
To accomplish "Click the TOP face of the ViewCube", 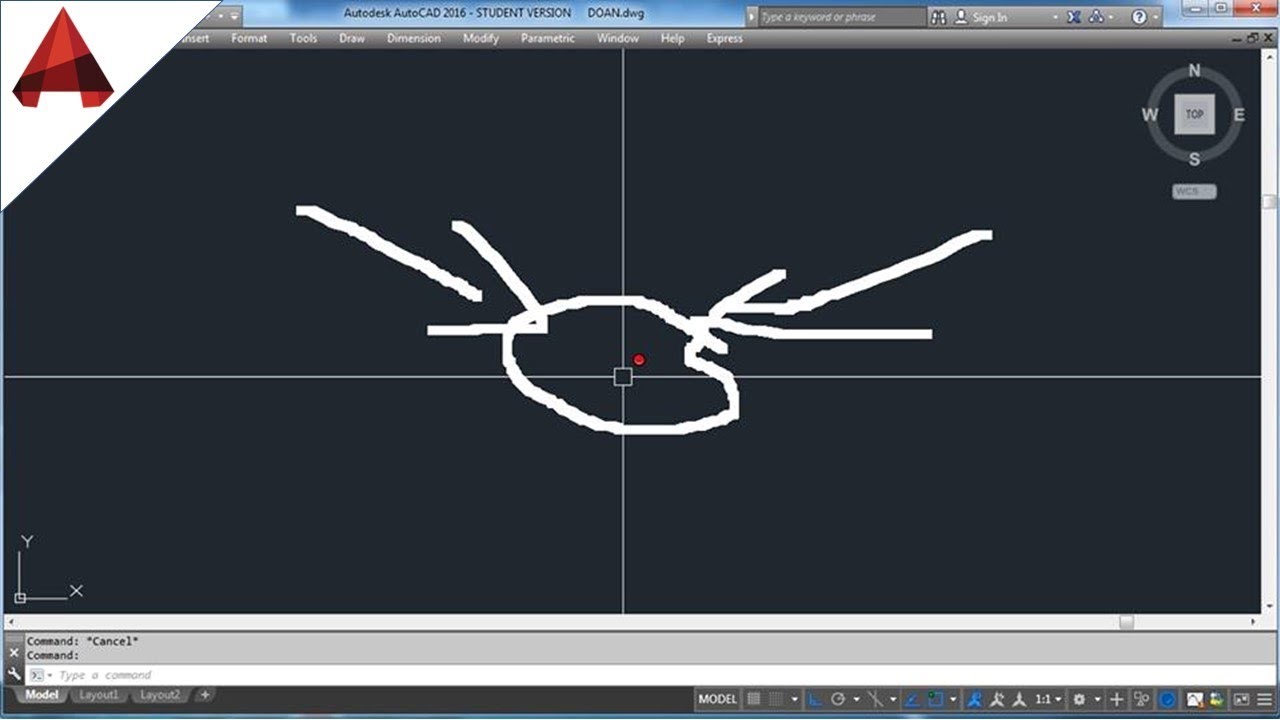I will coord(1195,114).
